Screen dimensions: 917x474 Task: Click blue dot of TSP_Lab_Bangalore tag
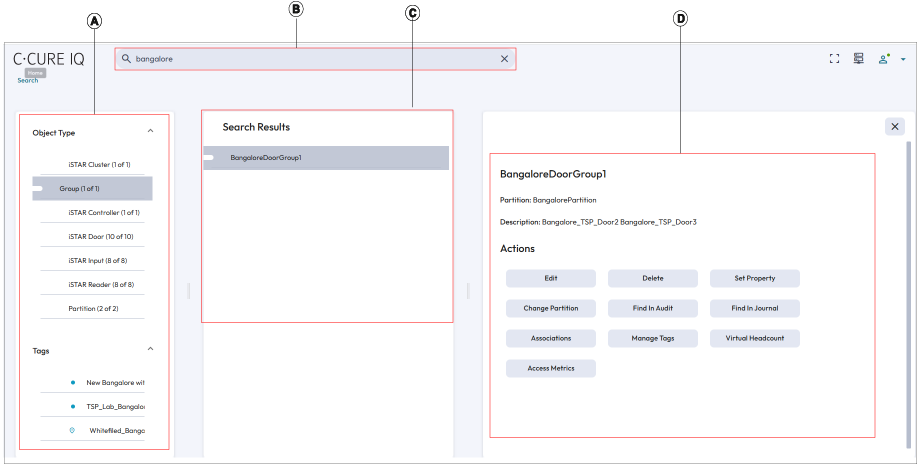[73, 407]
